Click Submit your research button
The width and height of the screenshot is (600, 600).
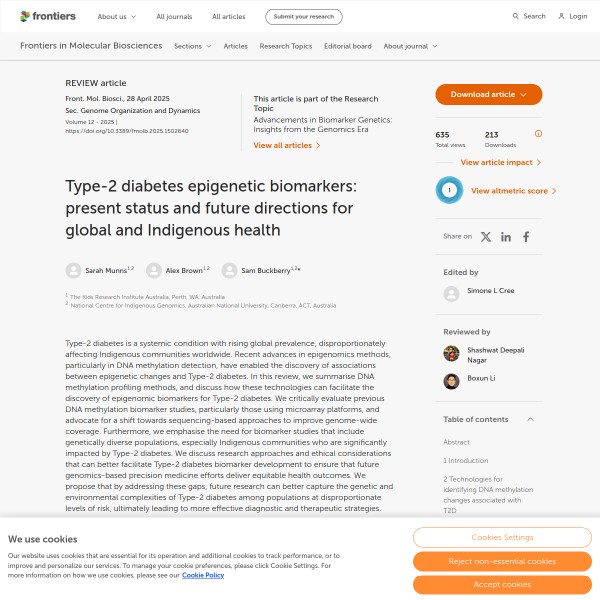pyautogui.click(x=303, y=17)
